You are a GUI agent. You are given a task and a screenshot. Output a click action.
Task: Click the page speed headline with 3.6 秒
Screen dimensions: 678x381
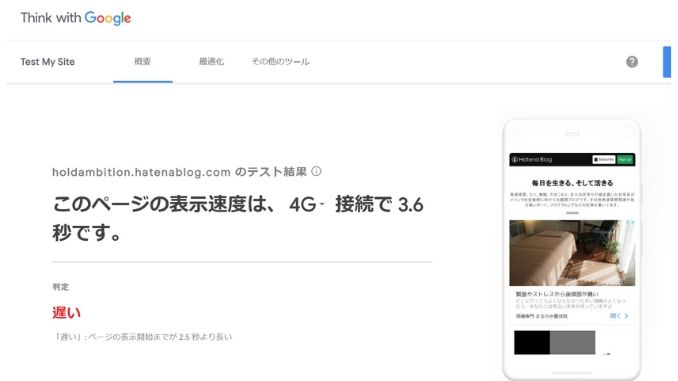pyautogui.click(x=238, y=218)
